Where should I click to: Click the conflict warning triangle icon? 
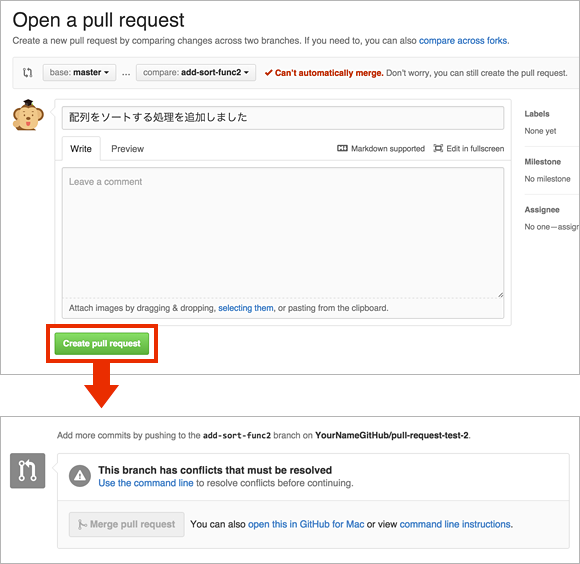click(x=80, y=476)
